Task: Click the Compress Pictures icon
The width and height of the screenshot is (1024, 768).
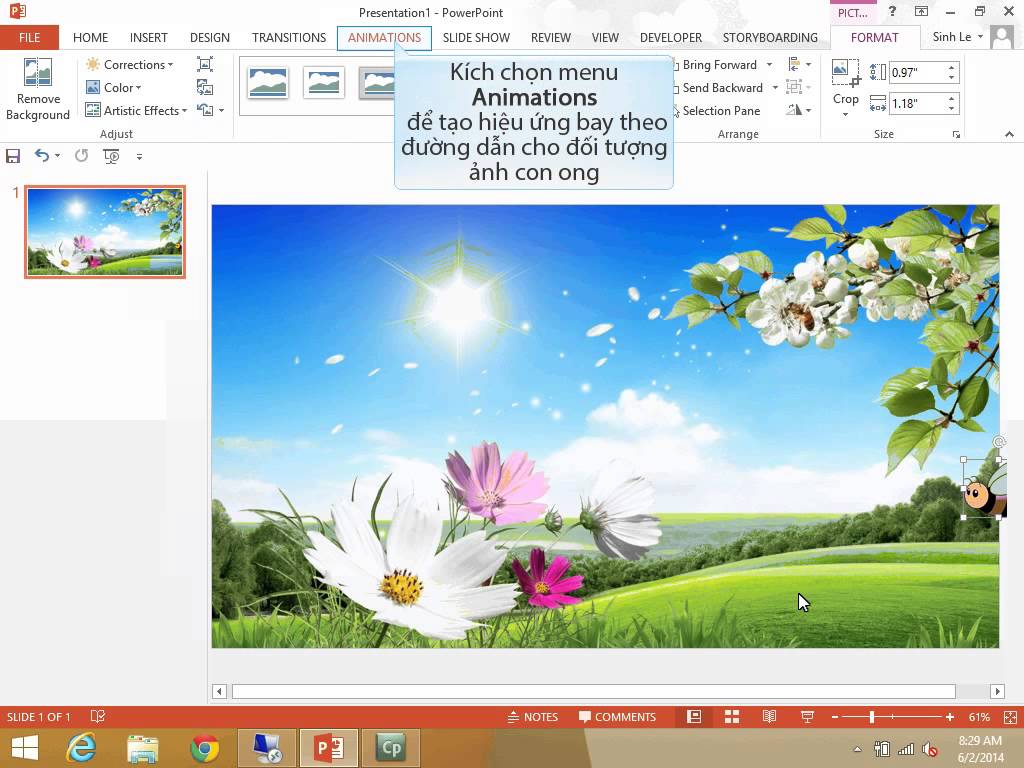Action: click(x=205, y=64)
